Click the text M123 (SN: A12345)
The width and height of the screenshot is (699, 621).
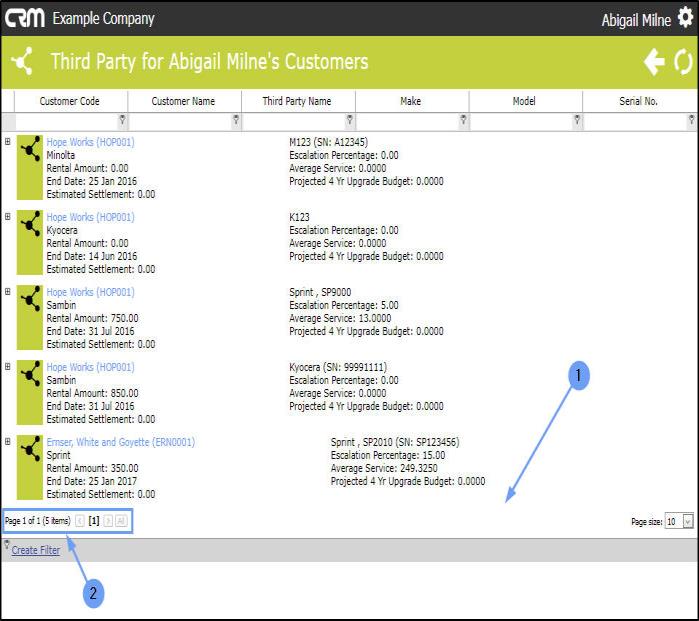(x=329, y=142)
